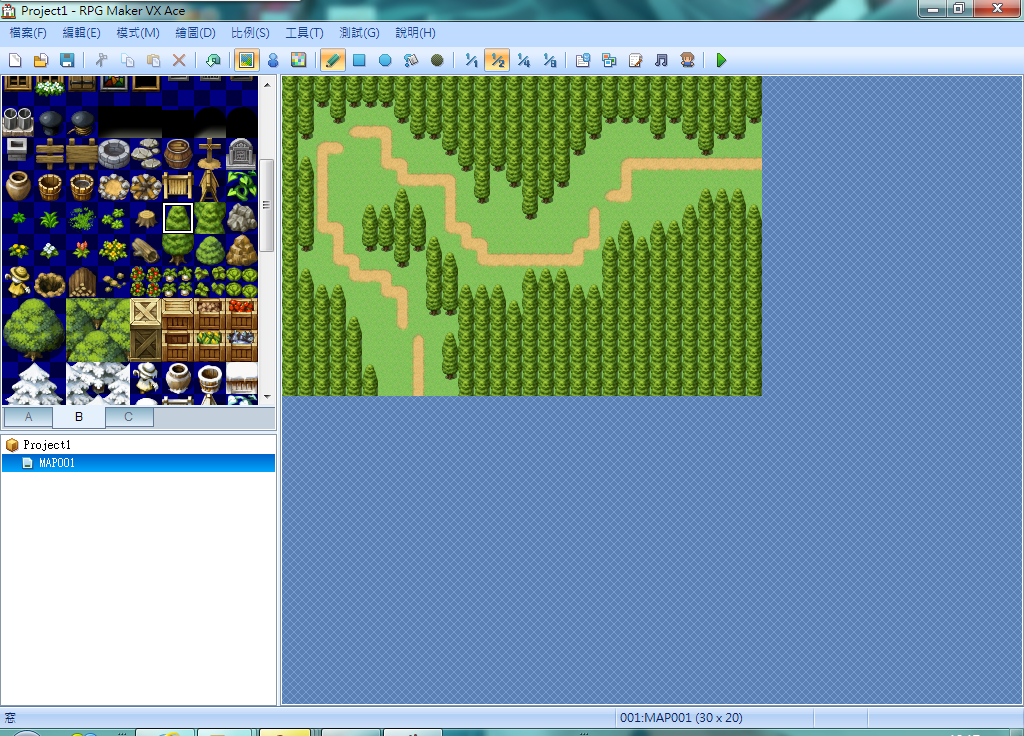Click the red Delete X icon
Screen dimensions: 1024x736
pos(179,61)
